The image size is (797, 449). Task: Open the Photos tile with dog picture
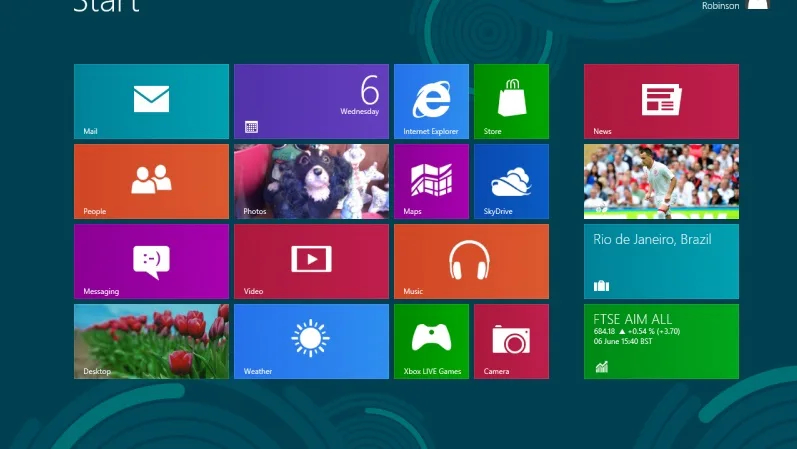(312, 182)
